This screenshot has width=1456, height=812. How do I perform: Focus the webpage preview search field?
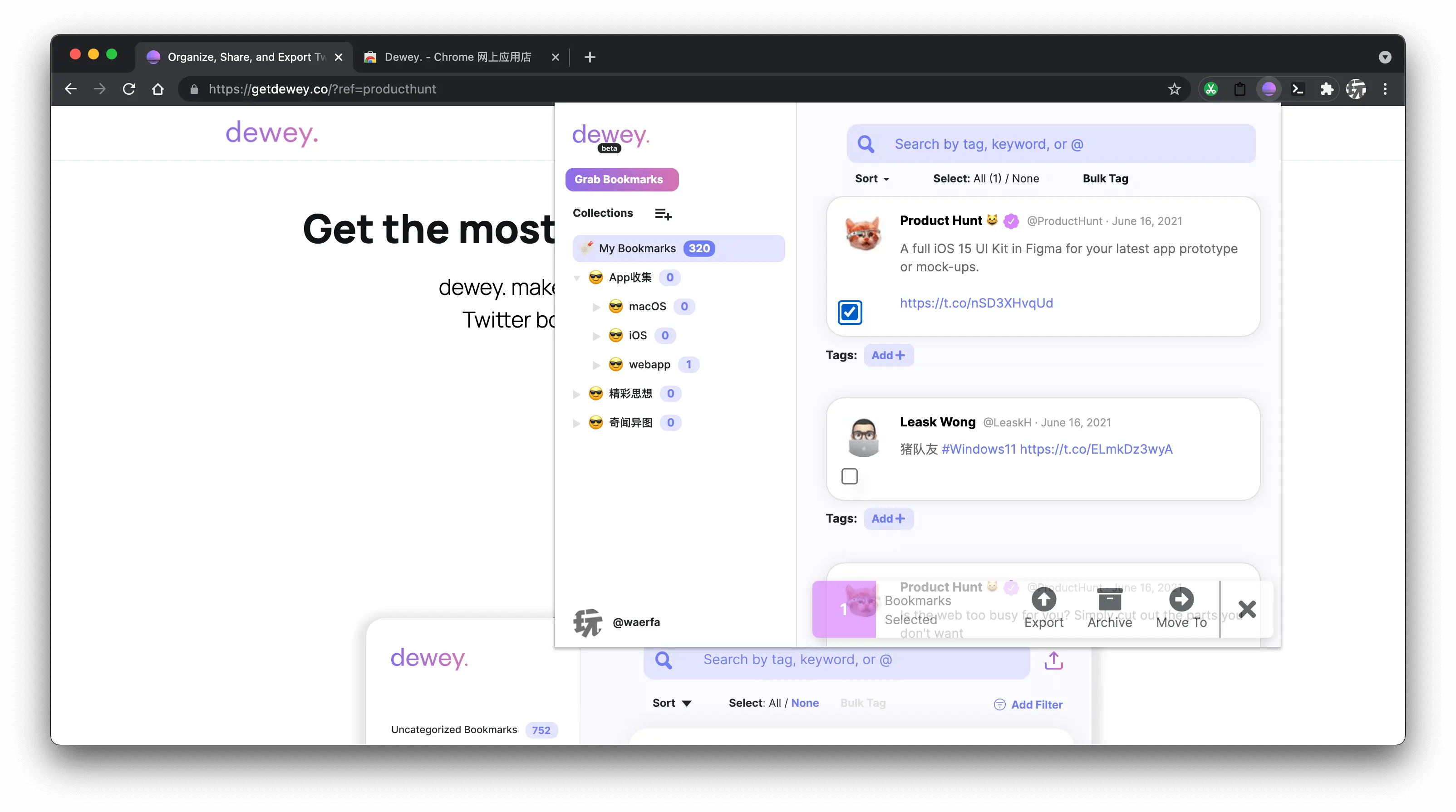[x=836, y=660]
